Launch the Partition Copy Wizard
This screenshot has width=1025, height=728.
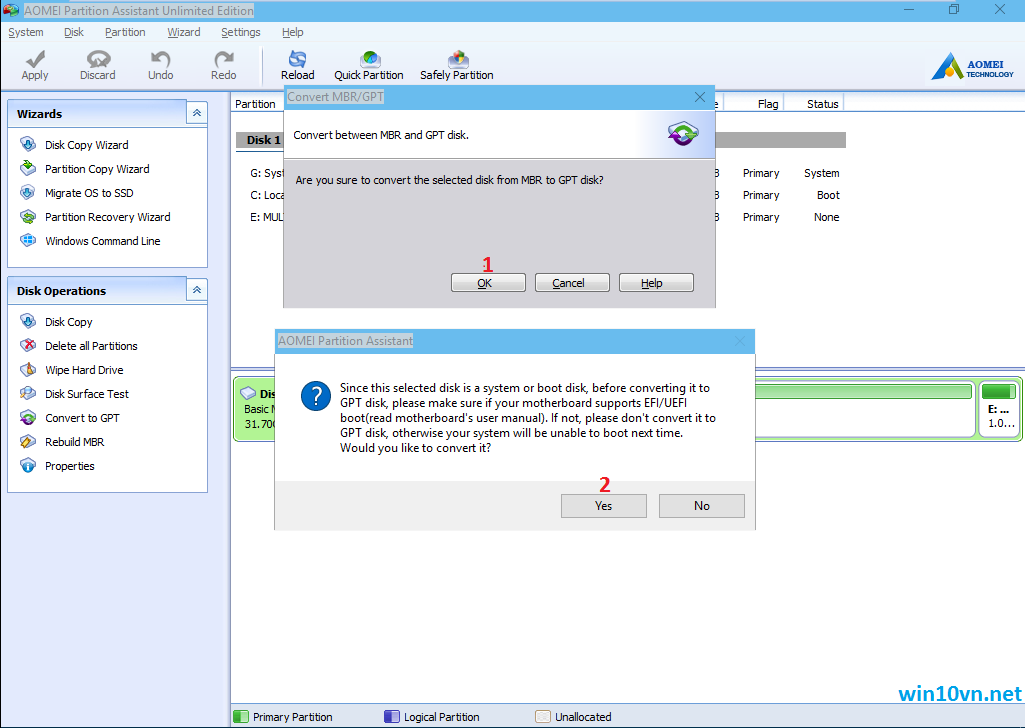pos(97,169)
